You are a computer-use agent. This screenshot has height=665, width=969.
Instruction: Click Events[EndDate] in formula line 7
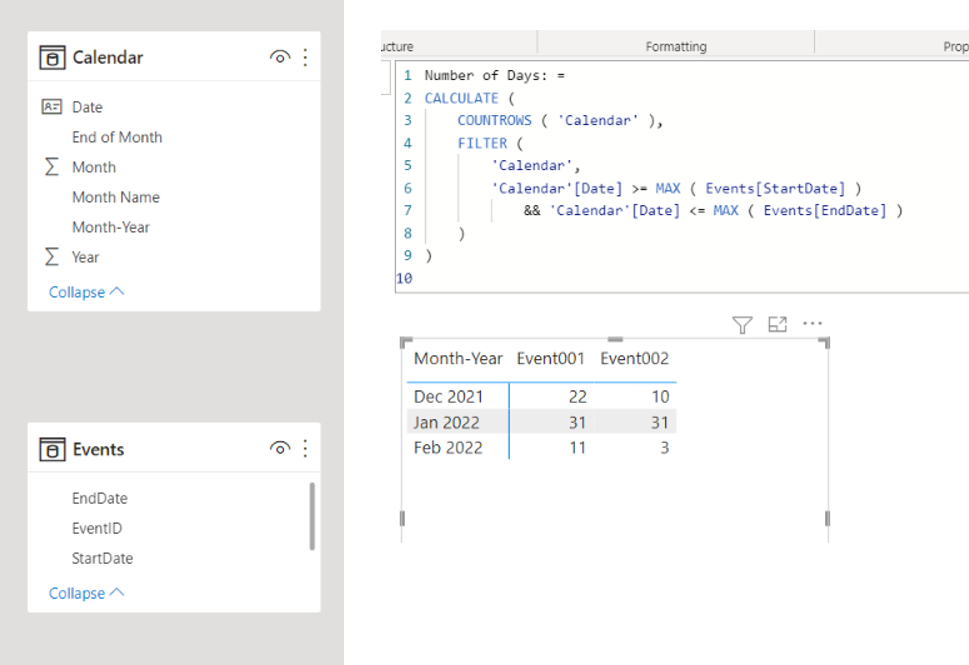tap(825, 211)
